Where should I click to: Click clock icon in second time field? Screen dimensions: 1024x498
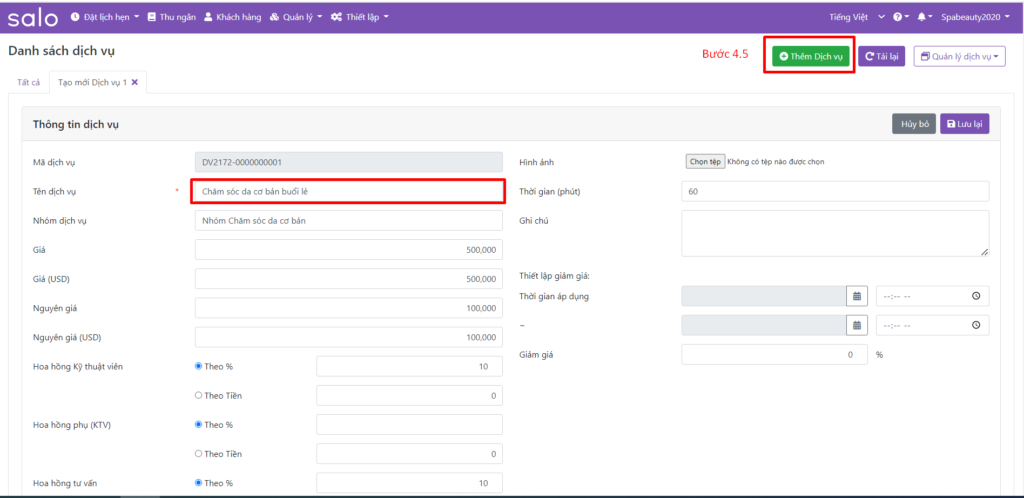975,325
